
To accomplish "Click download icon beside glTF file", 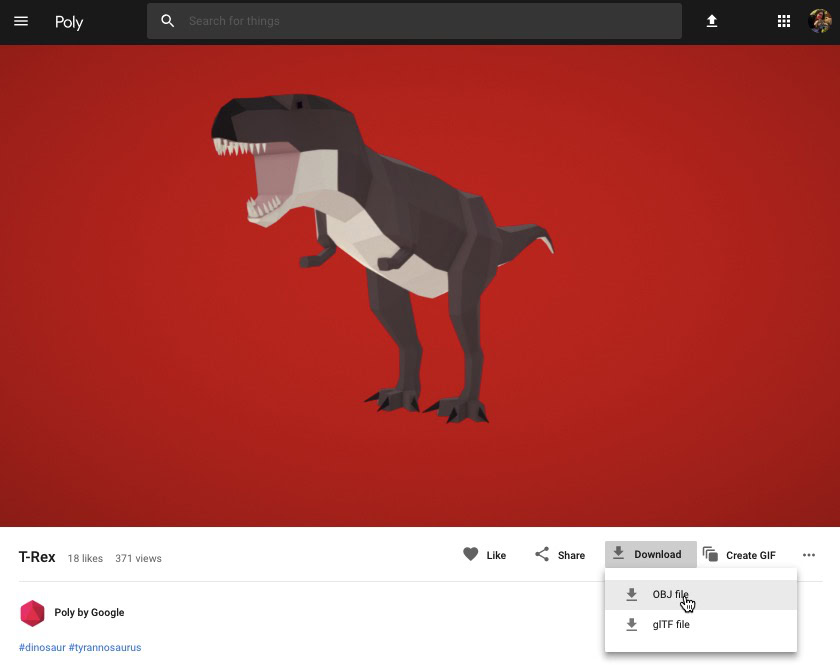I will click(x=632, y=624).
